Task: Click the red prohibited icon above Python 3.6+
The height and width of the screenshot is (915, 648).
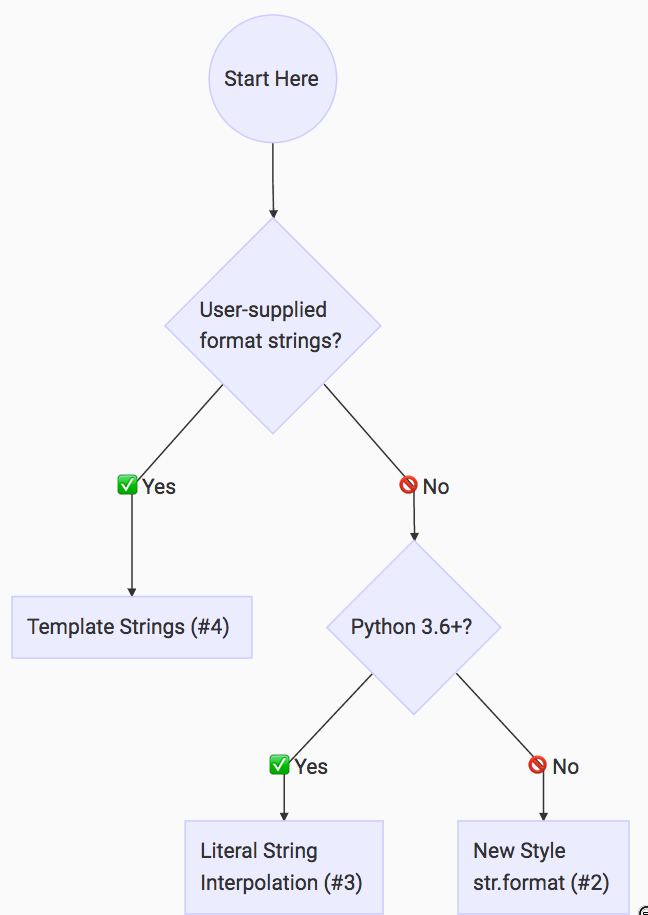Action: pyautogui.click(x=408, y=486)
